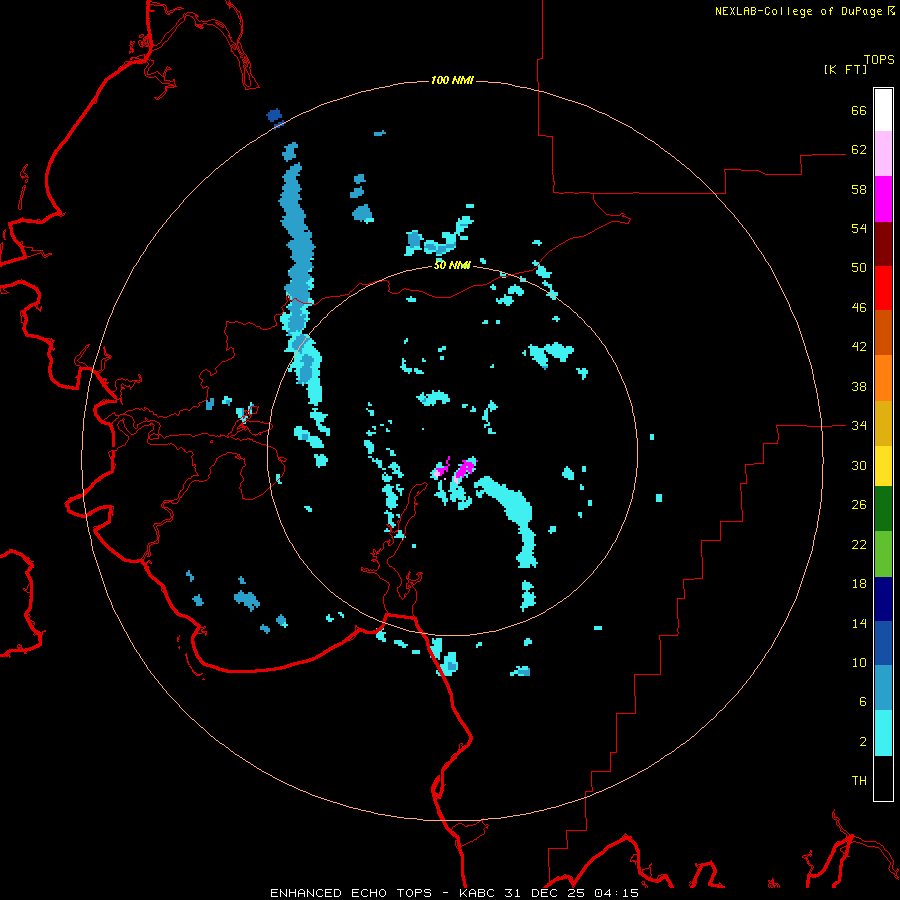This screenshot has width=900, height=900.
Task: Click the 14 legend value
Action: tap(859, 623)
